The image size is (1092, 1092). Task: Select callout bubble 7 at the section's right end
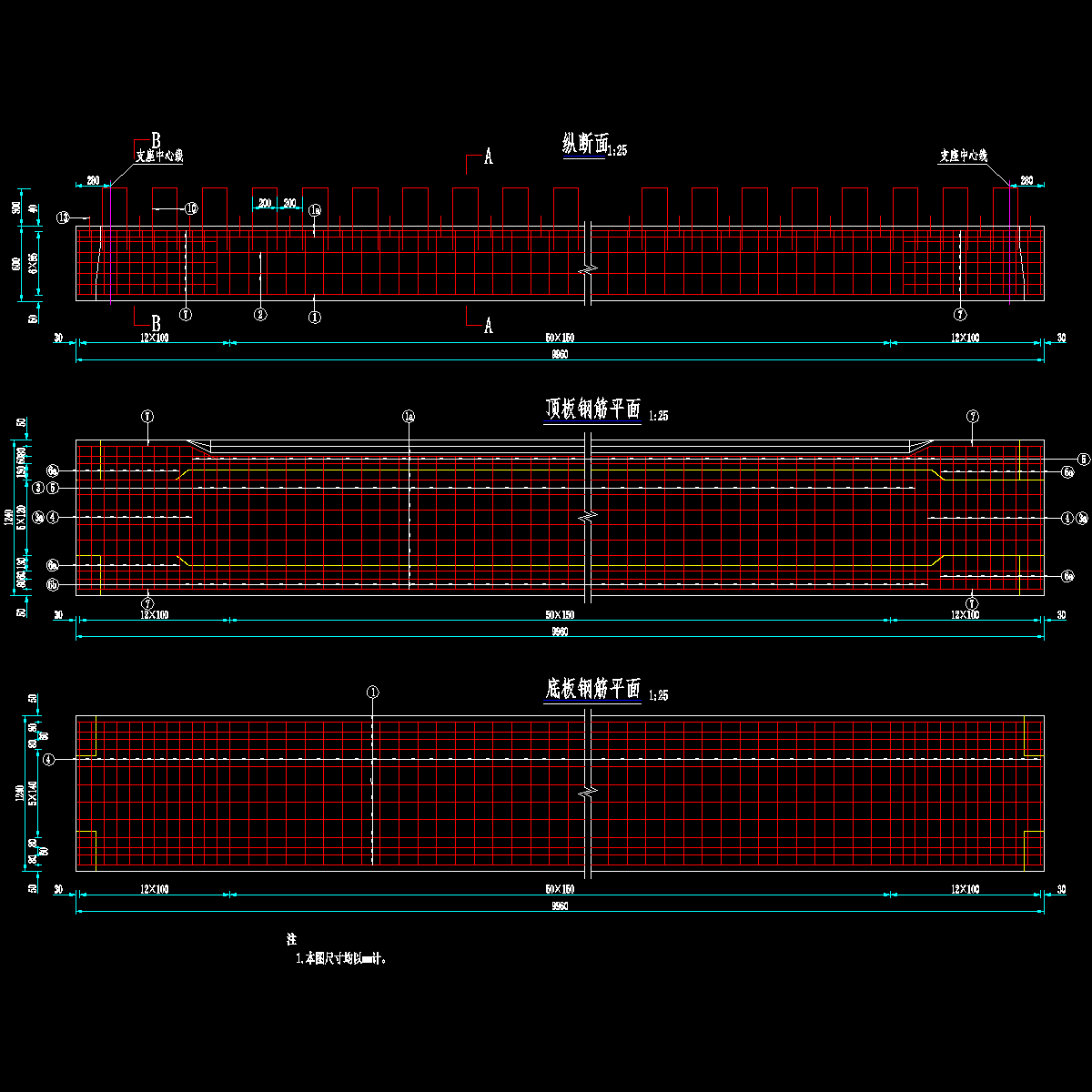point(961,315)
